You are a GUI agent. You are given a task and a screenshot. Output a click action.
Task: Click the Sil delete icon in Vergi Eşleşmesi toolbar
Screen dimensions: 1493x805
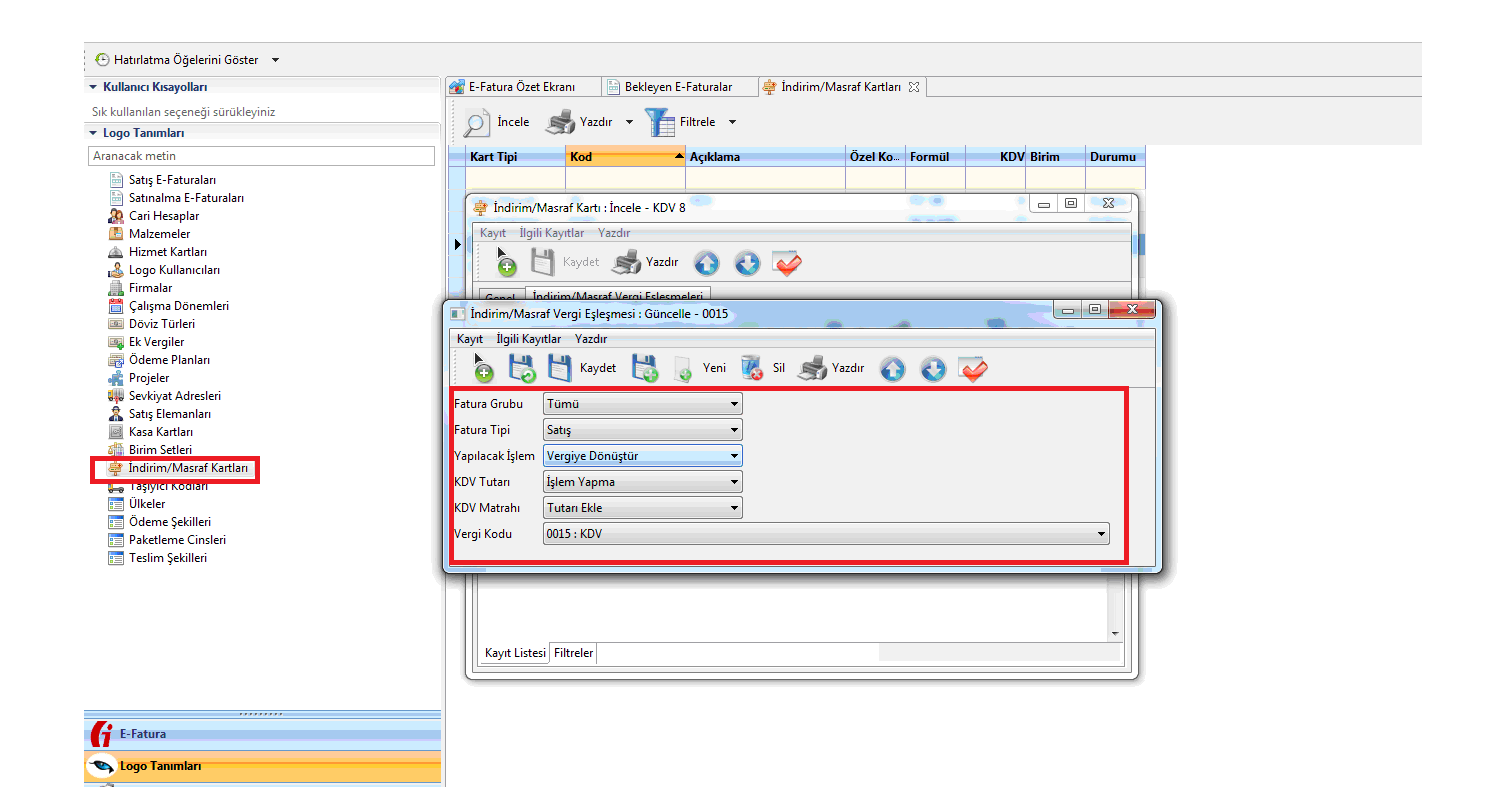pos(751,368)
